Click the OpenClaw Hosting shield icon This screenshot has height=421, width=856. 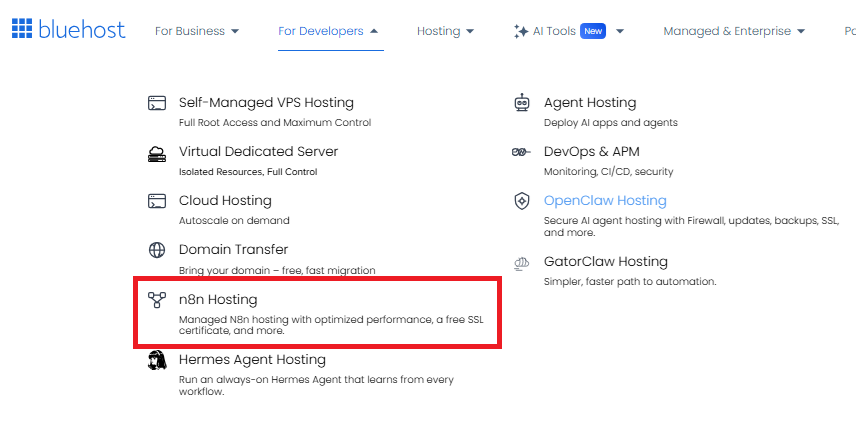coord(522,201)
